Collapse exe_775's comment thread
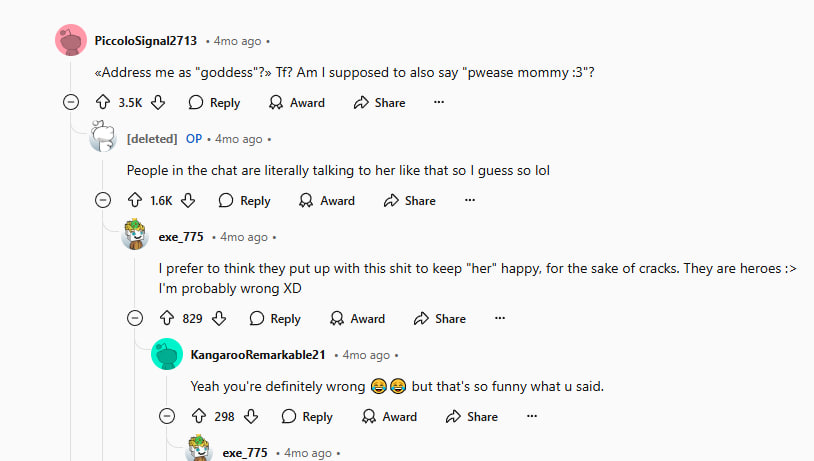The height and width of the screenshot is (461, 814). [x=135, y=318]
